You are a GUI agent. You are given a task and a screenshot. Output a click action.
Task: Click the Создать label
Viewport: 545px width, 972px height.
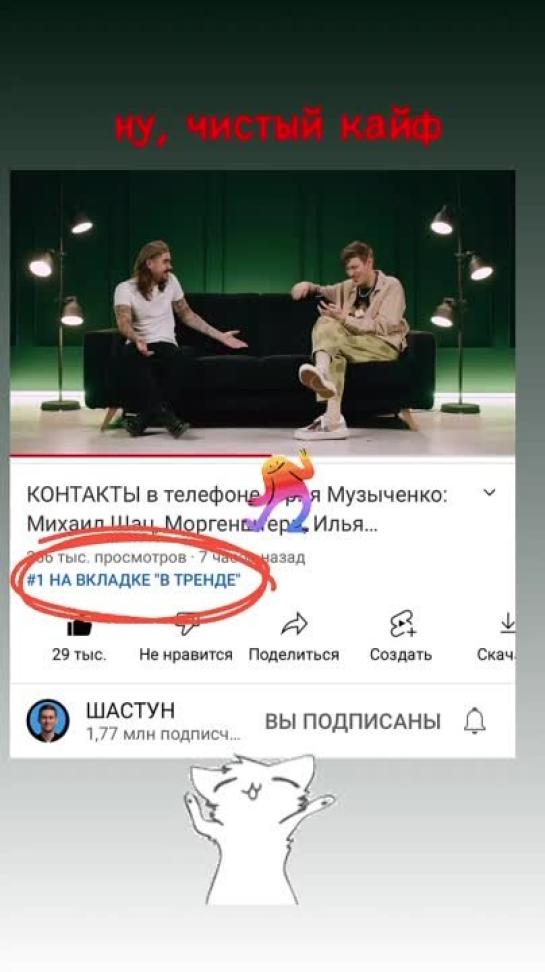(x=401, y=655)
